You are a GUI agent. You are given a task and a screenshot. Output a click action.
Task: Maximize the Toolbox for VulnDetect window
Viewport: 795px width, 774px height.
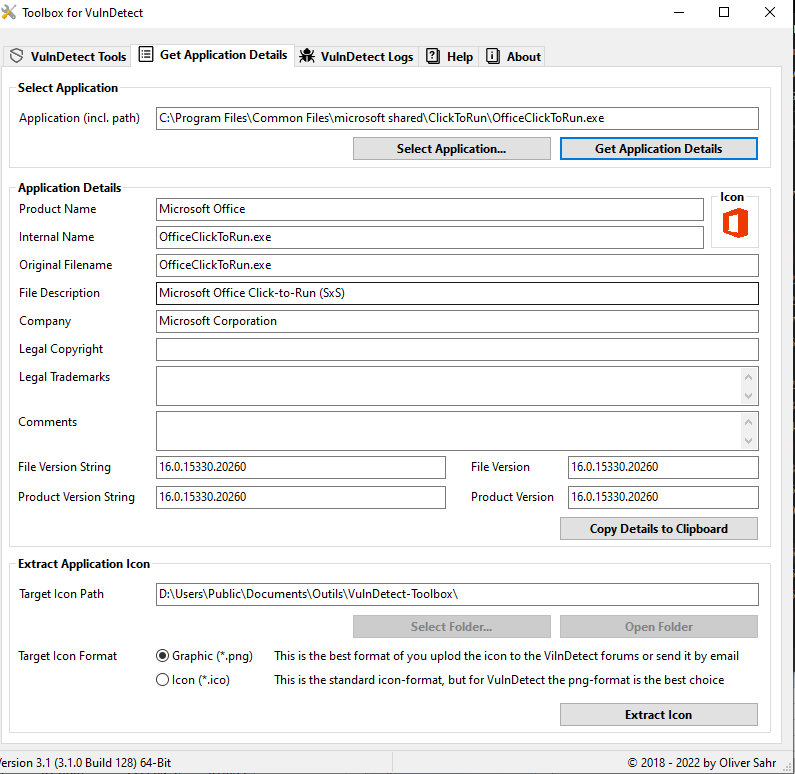724,12
